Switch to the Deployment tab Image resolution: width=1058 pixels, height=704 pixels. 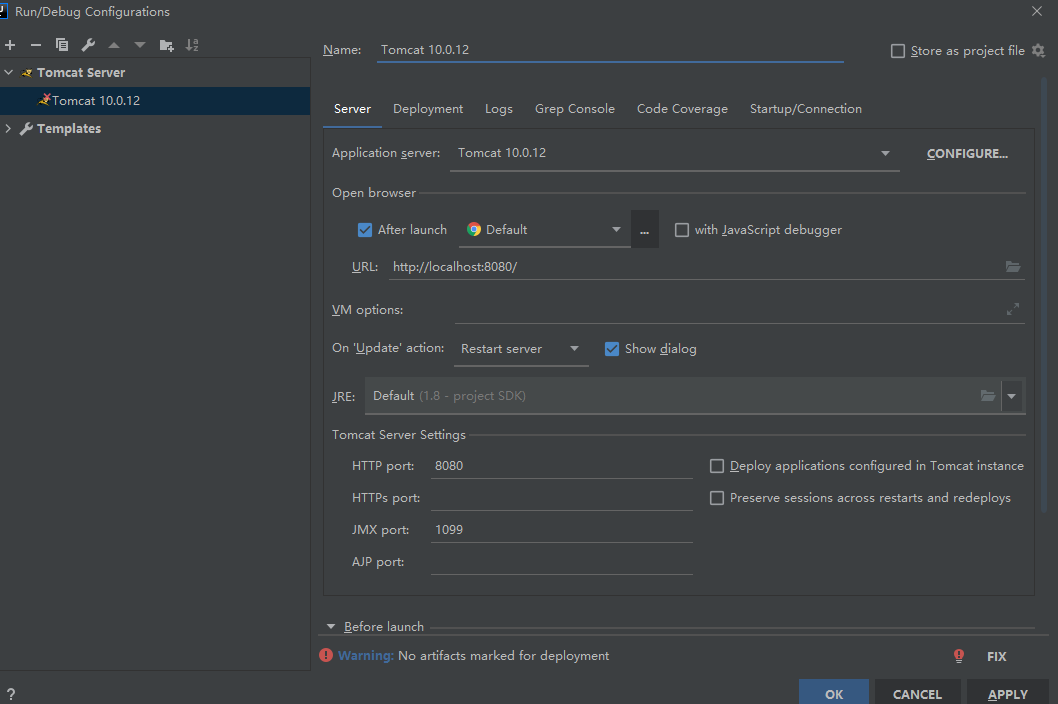[428, 109]
